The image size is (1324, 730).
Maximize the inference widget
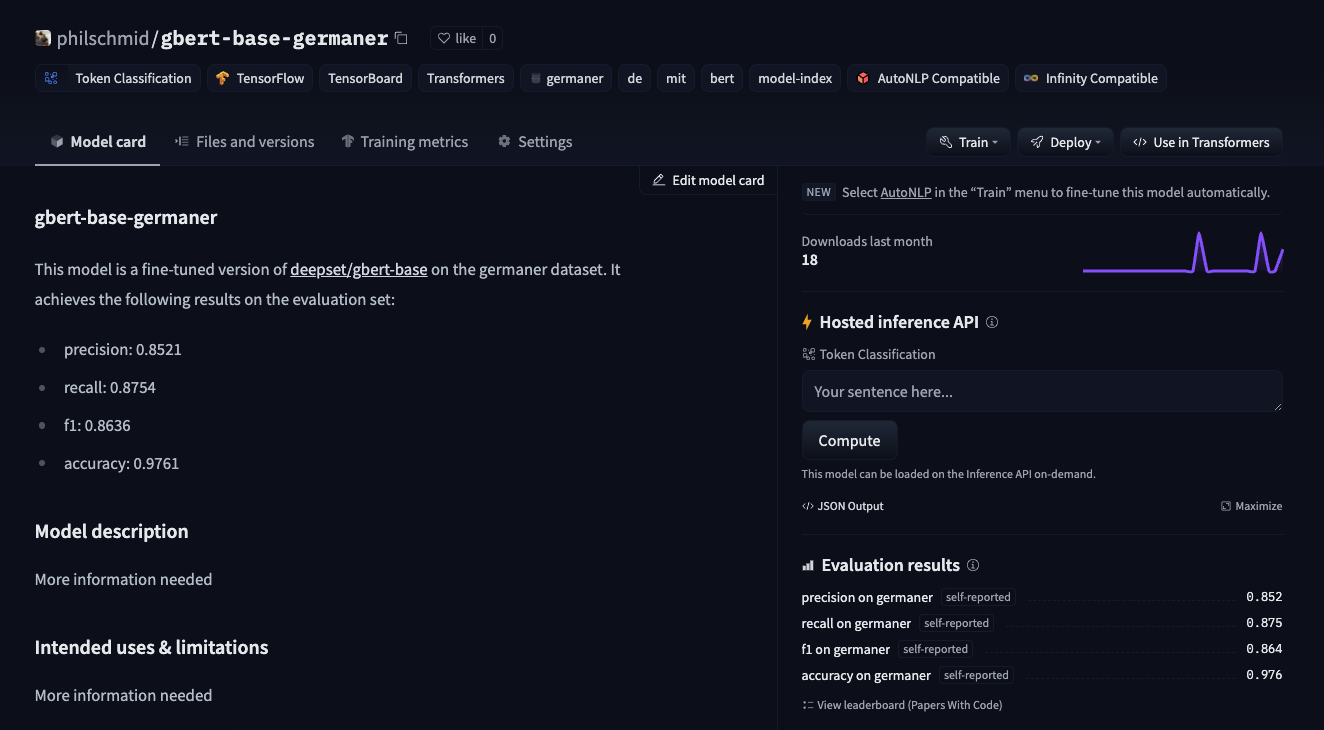click(1251, 506)
